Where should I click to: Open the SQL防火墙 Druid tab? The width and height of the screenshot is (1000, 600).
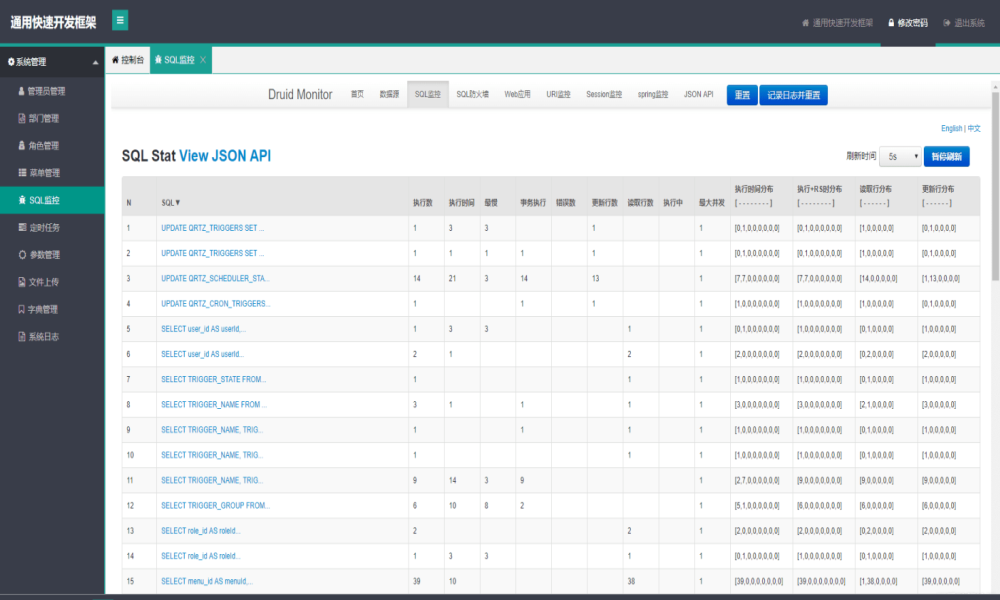(473, 94)
